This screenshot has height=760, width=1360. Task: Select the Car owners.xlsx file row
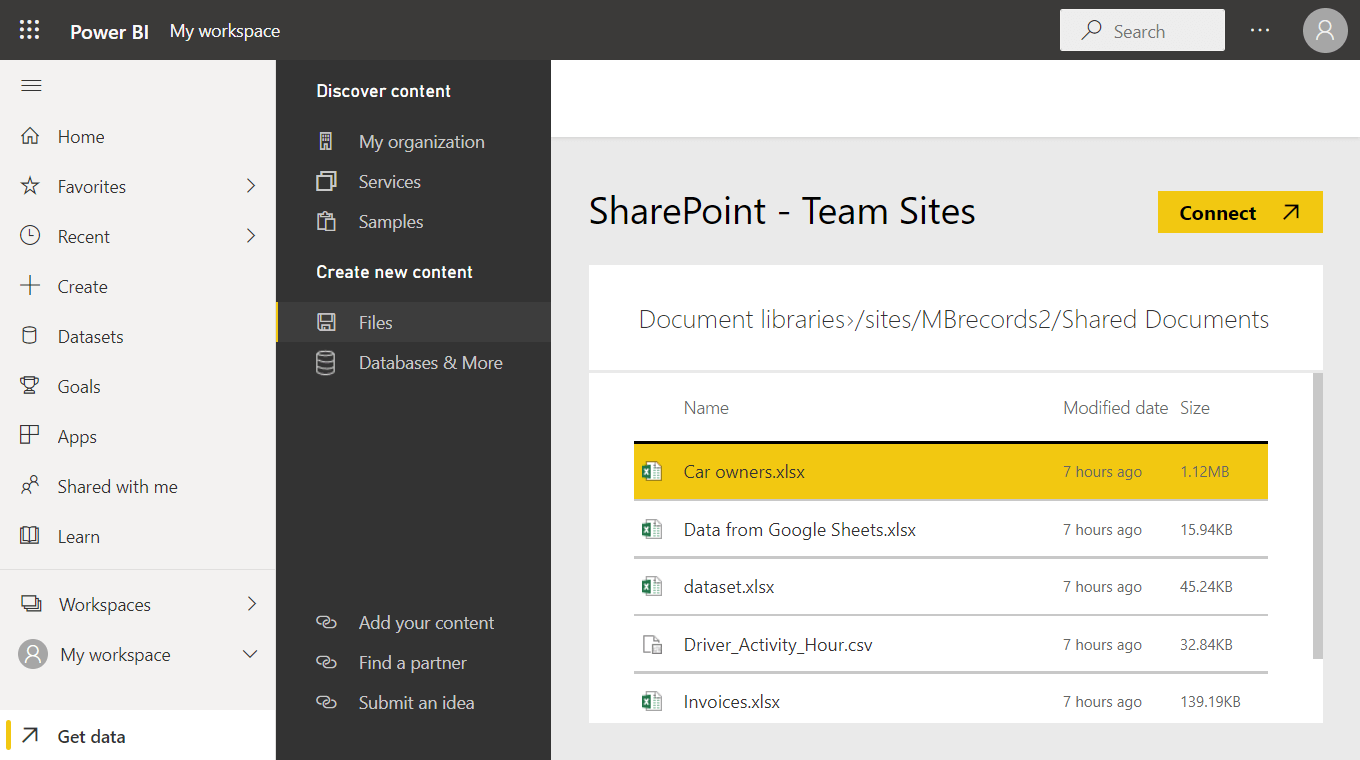click(951, 471)
